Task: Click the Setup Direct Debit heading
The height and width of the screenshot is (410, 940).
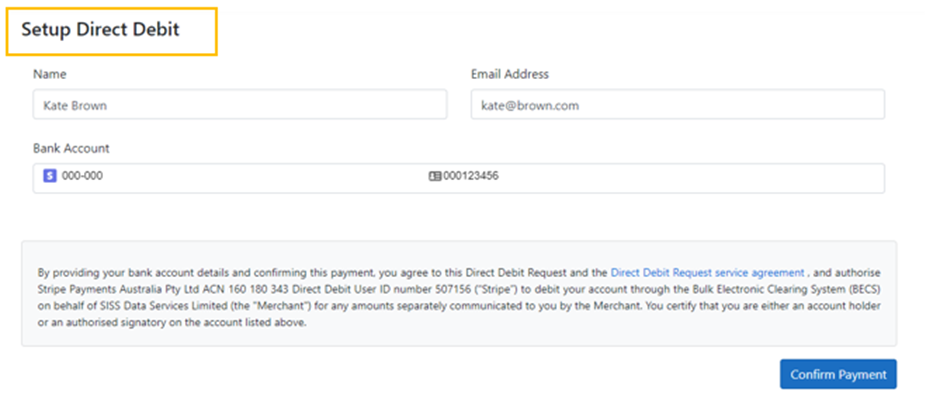Action: click(100, 30)
